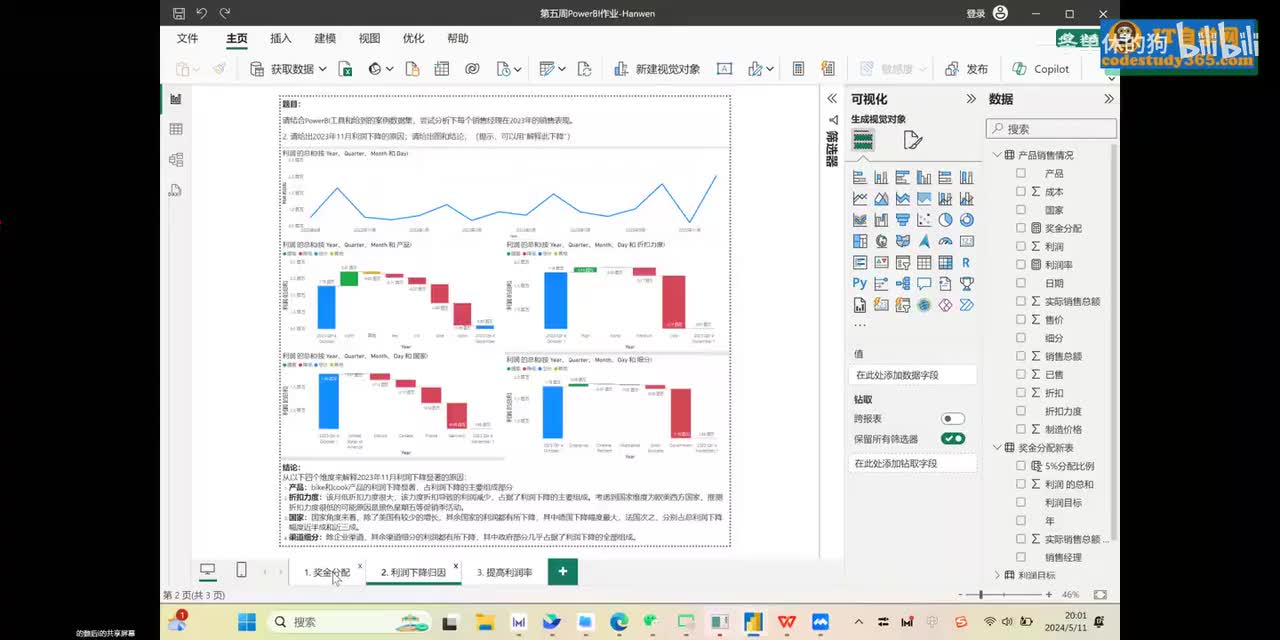Select the Python visual
The width and height of the screenshot is (1280, 640).
pos(859,283)
